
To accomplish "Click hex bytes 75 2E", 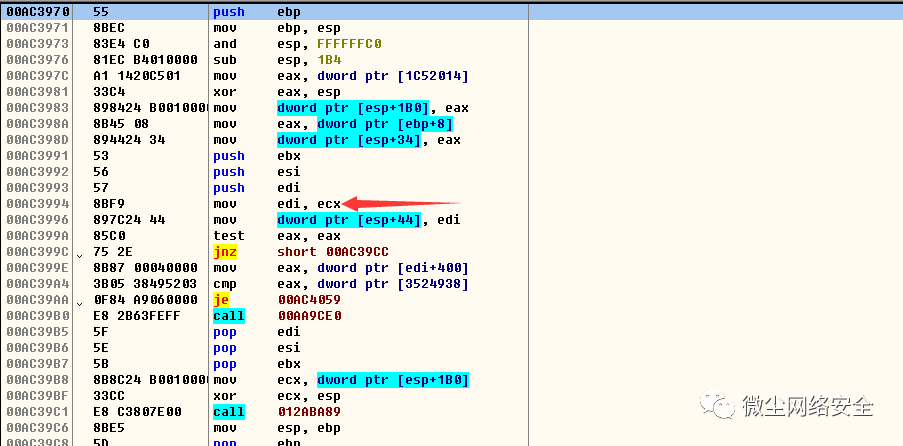I will [113, 252].
